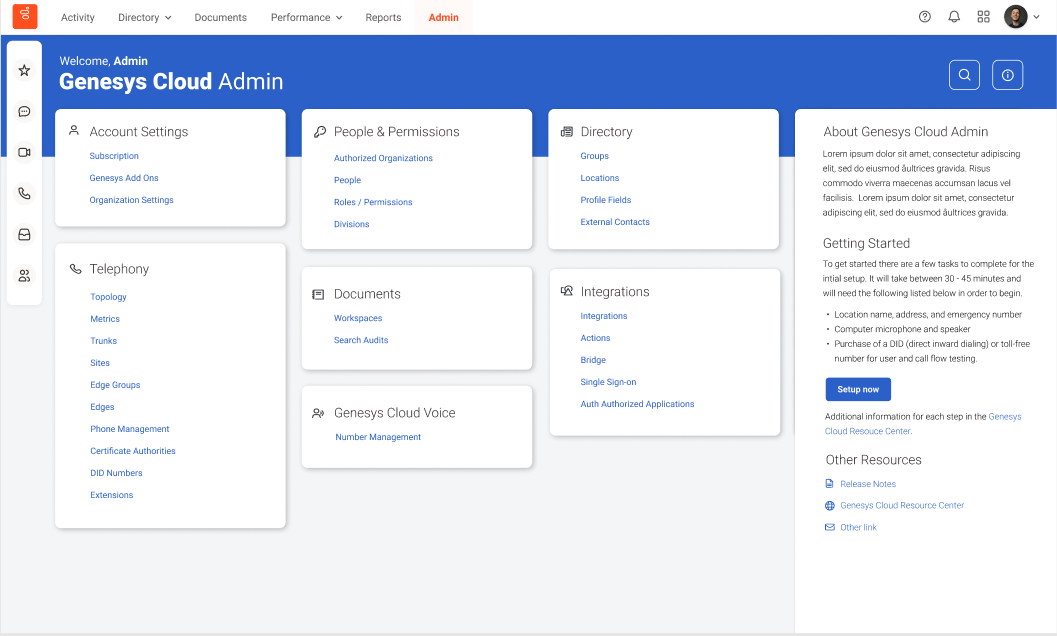Click the people icon in sidebar
This screenshot has height=636, width=1057.
(x=24, y=276)
